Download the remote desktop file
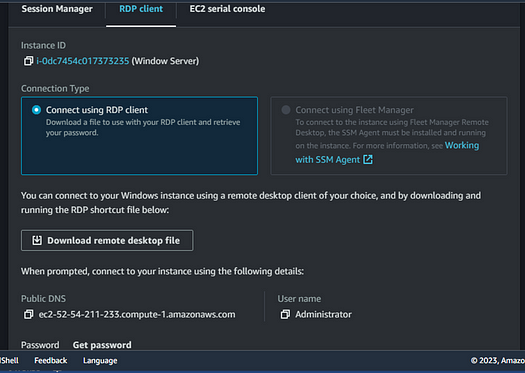The image size is (525, 373). [x=107, y=240]
